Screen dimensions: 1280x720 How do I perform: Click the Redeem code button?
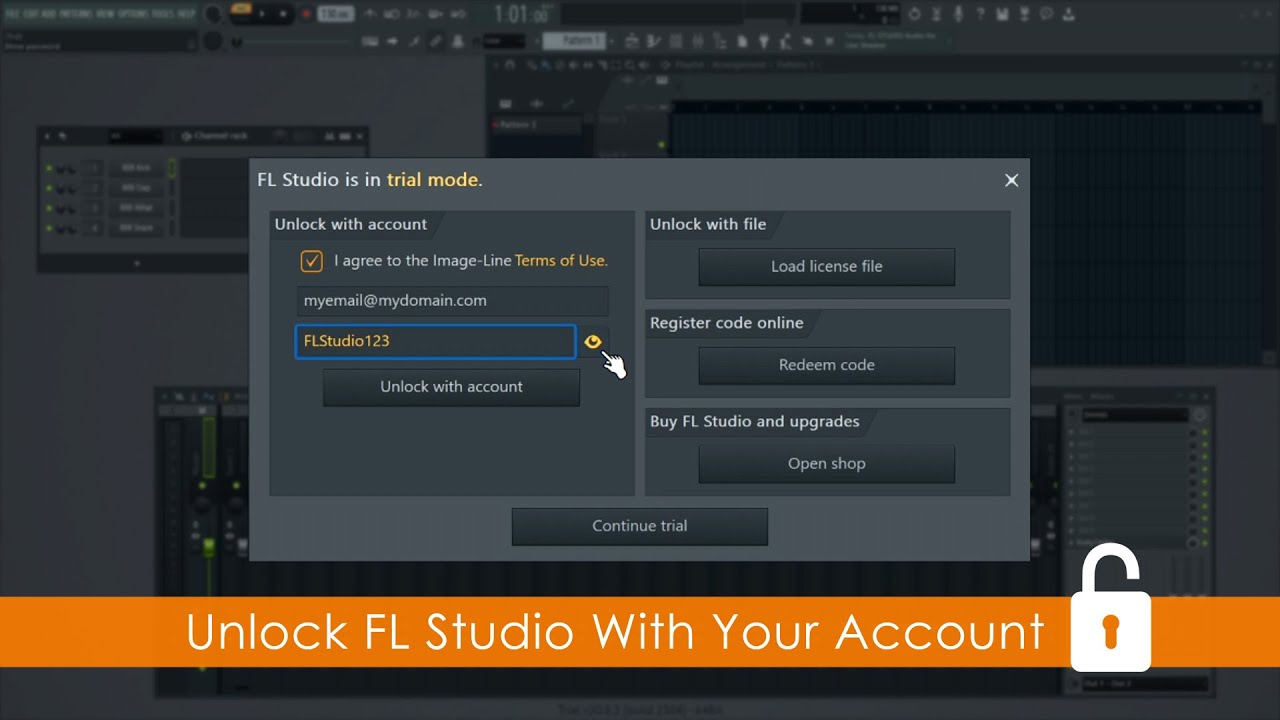pyautogui.click(x=827, y=365)
